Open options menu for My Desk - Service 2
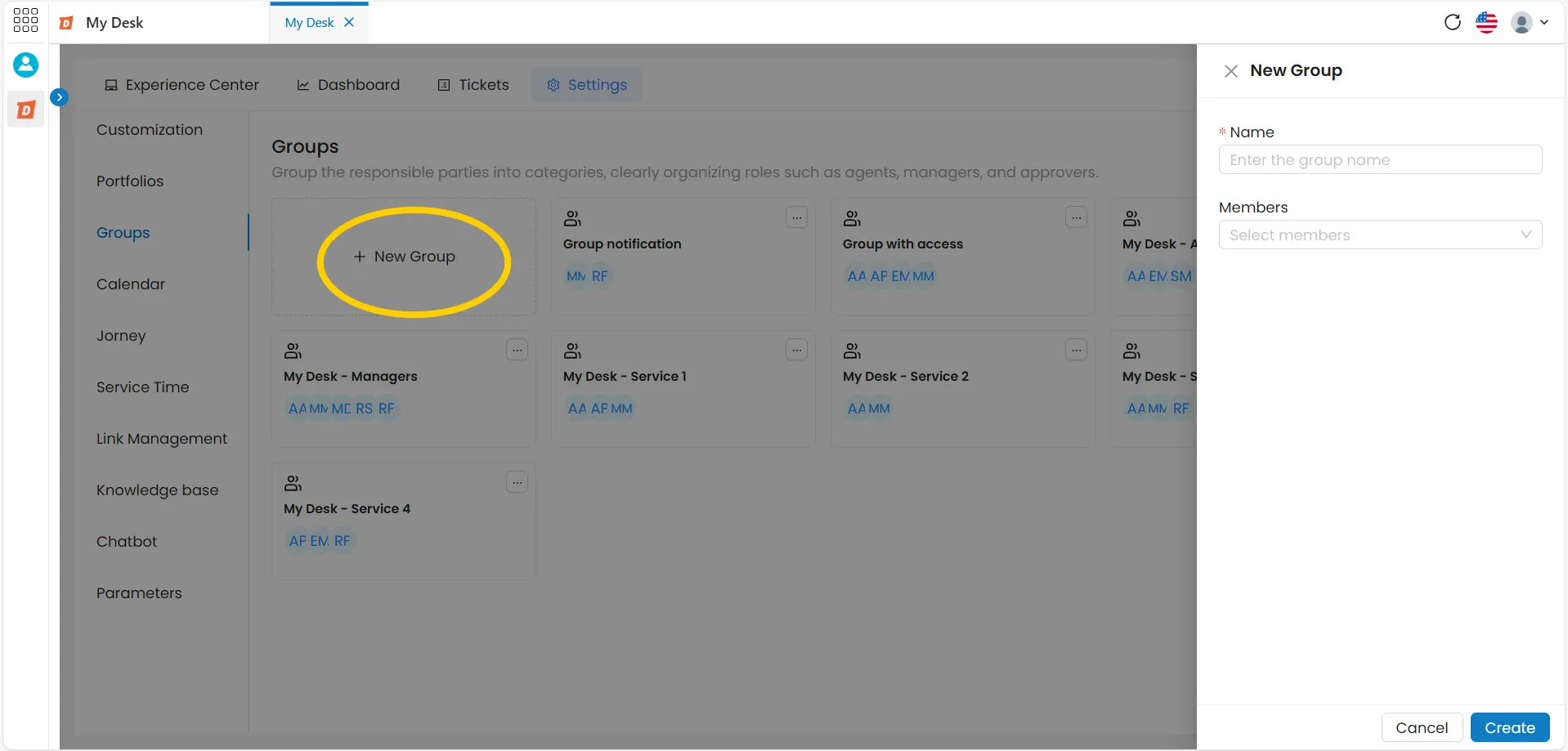Screen dimensions: 1568x751 [x=1076, y=350]
